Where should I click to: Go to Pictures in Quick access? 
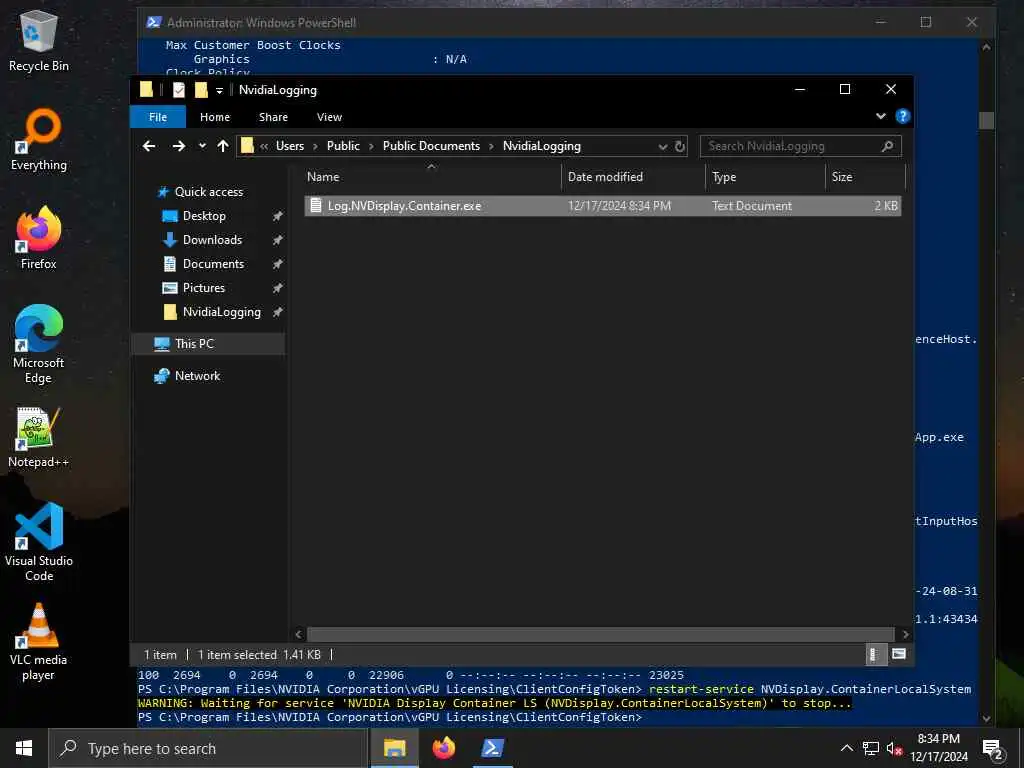point(203,288)
